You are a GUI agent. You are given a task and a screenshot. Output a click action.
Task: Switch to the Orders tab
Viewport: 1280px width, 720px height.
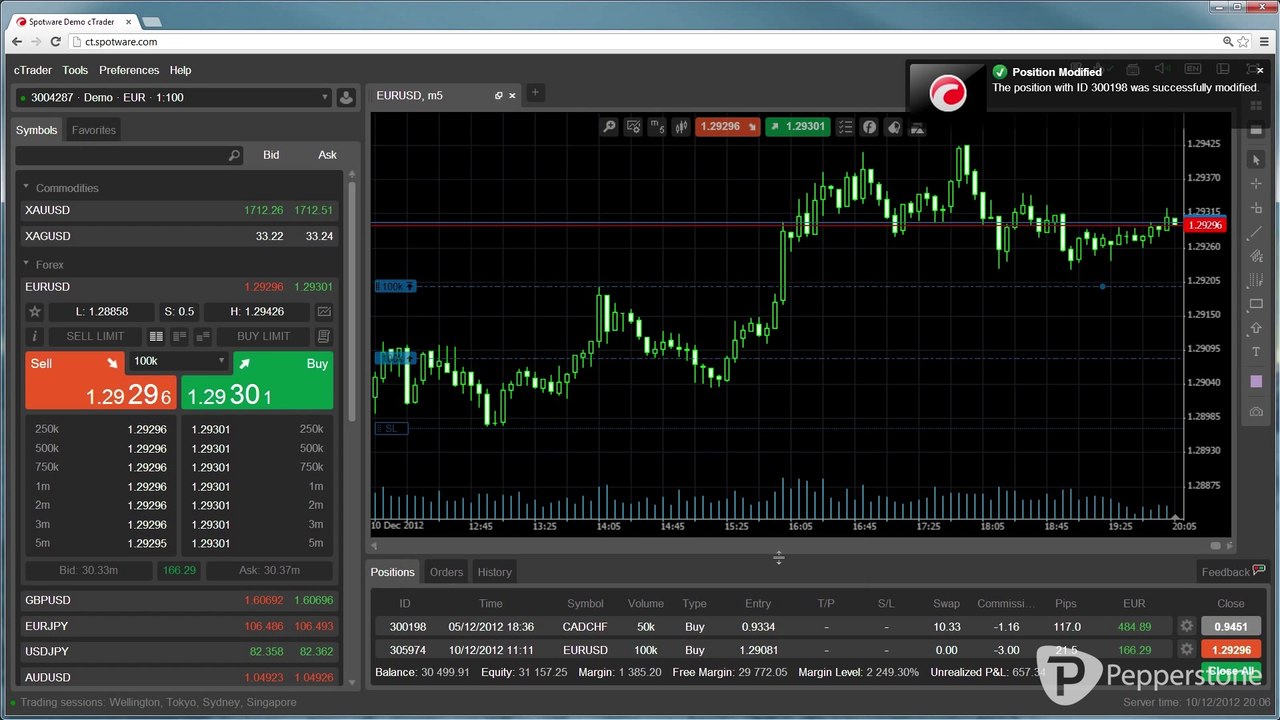point(446,572)
